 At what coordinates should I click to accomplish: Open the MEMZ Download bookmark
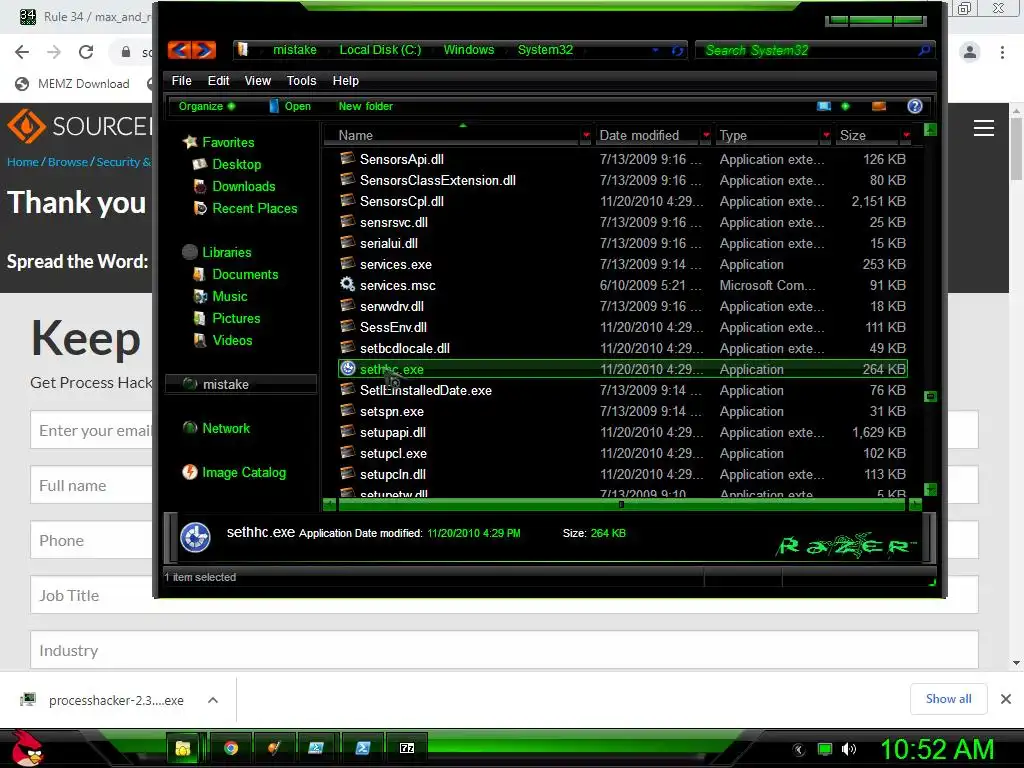pos(72,84)
